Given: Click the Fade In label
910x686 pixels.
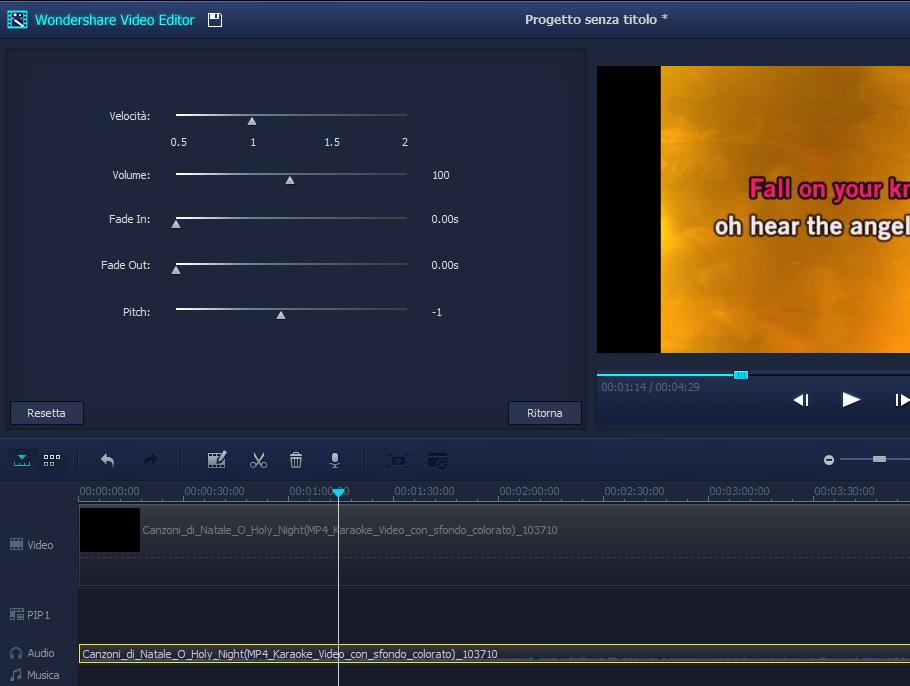Looking at the screenshot, I should coord(129,219).
